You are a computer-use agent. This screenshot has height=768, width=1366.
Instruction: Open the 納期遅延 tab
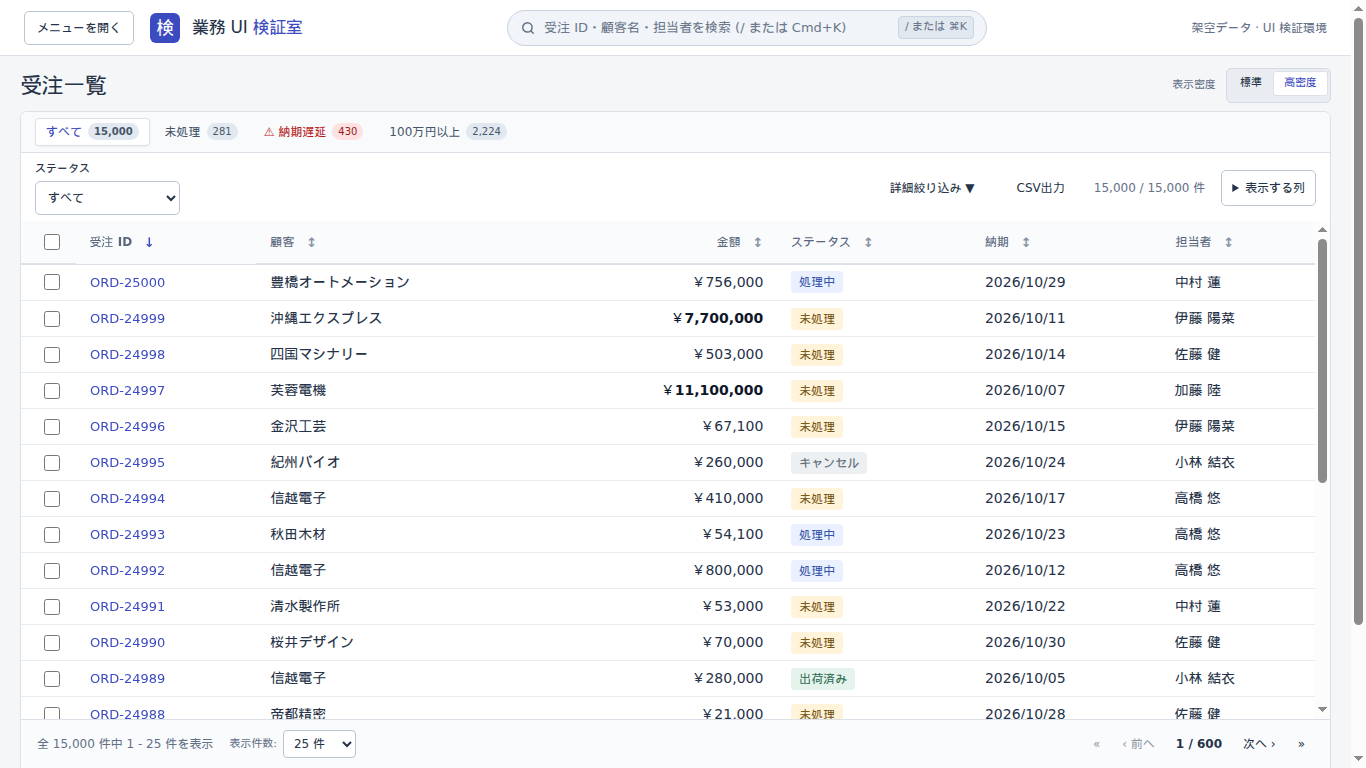[312, 132]
